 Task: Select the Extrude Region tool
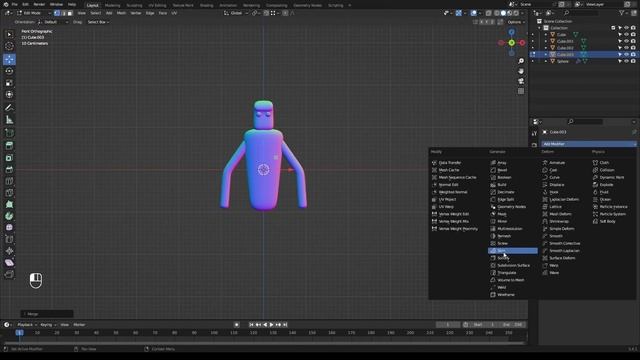(9, 146)
